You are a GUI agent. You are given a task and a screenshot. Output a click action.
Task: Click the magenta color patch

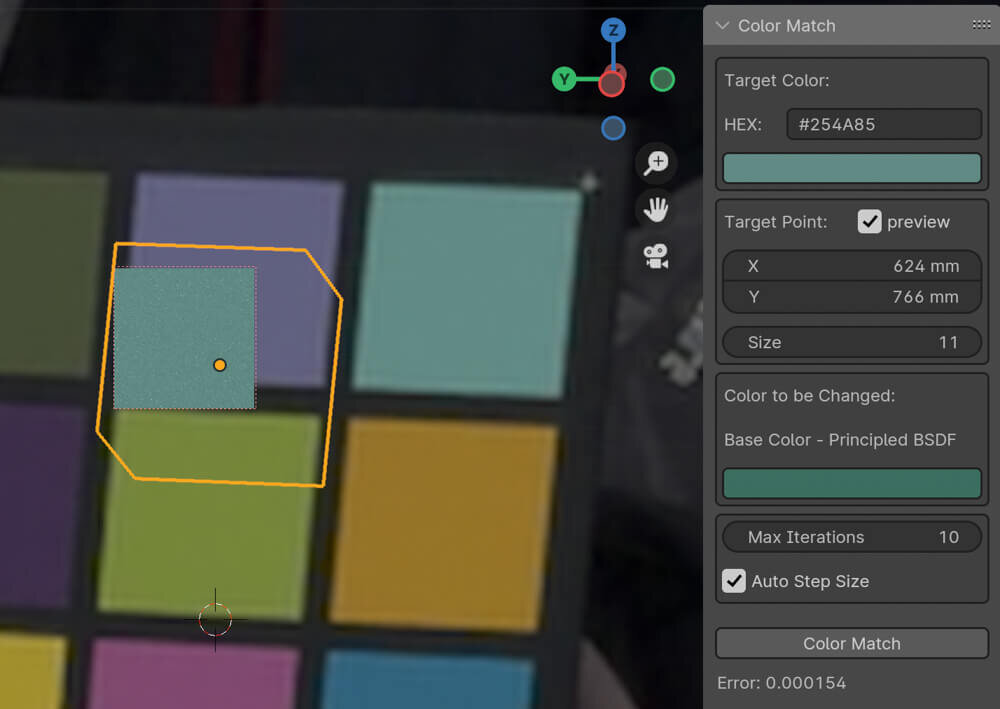(193, 675)
